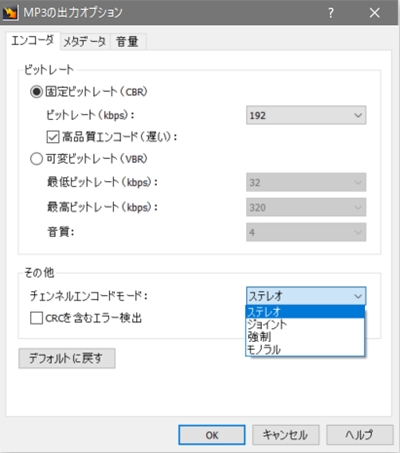This screenshot has width=400, height=453.
Task: Select 固定ビットレート (CBR) radio button
Action: point(36,91)
